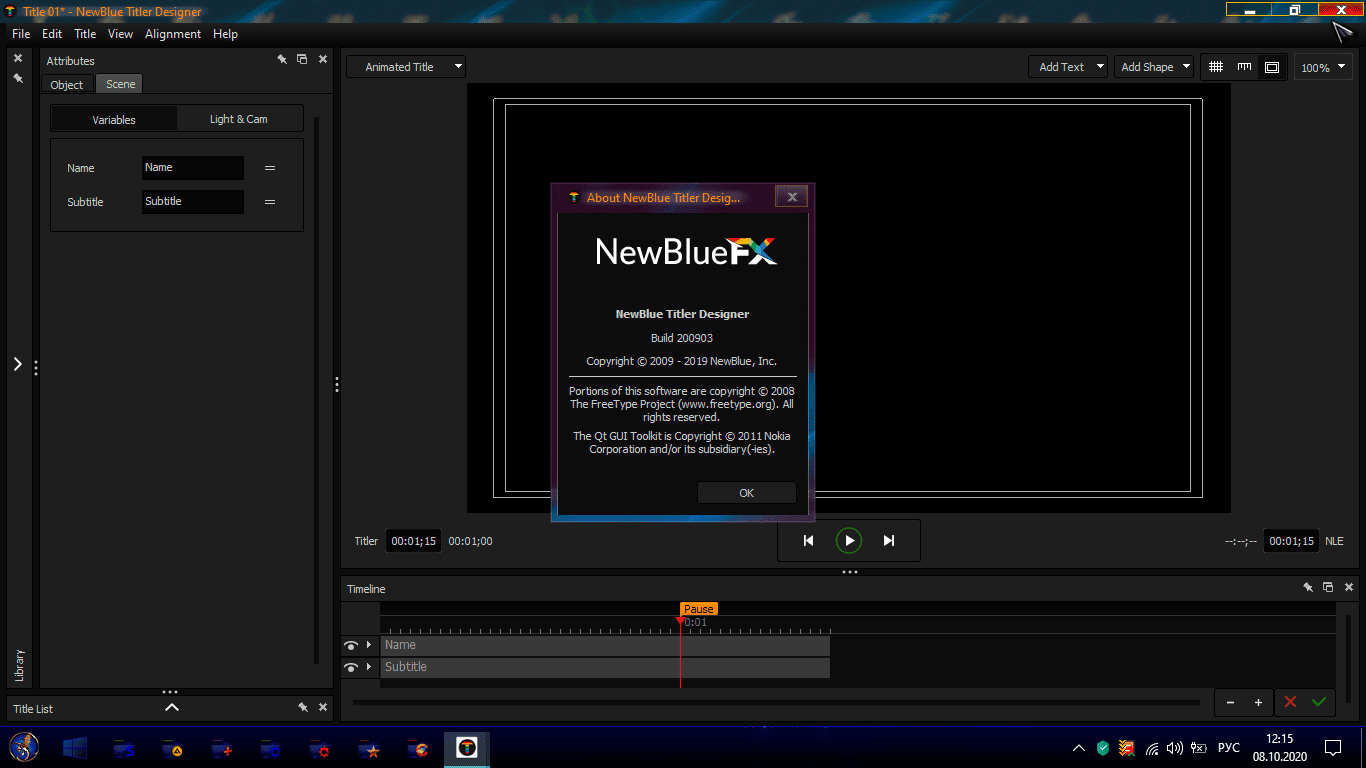Expand the Library sidebar arrow
Image resolution: width=1366 pixels, height=768 pixels.
tap(18, 364)
